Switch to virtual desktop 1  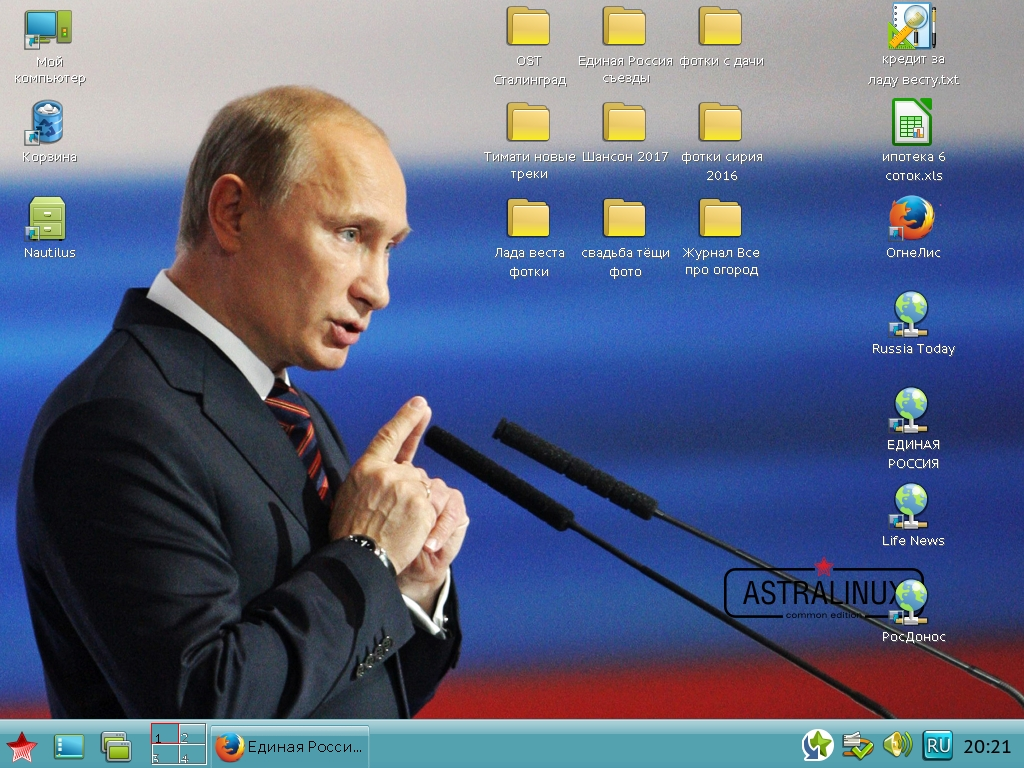[165, 734]
